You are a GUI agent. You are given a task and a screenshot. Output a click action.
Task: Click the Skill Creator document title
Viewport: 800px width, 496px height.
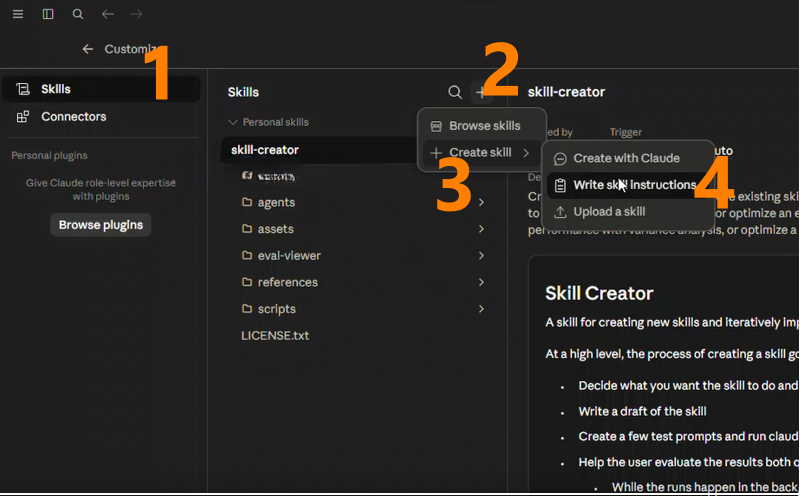pyautogui.click(x=599, y=293)
